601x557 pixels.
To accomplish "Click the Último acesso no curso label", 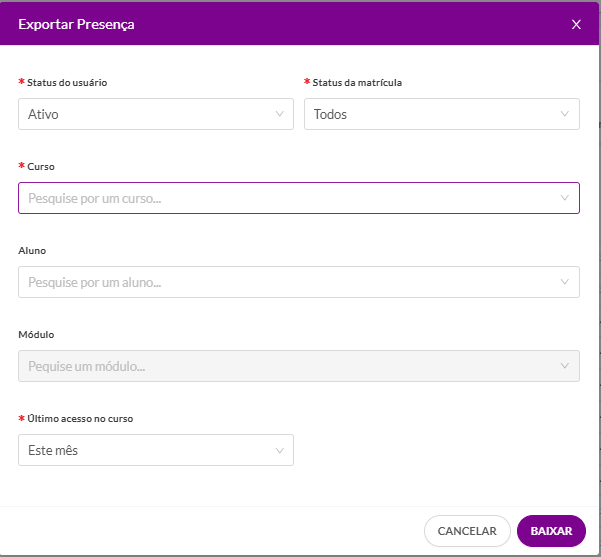I will click(x=80, y=418).
